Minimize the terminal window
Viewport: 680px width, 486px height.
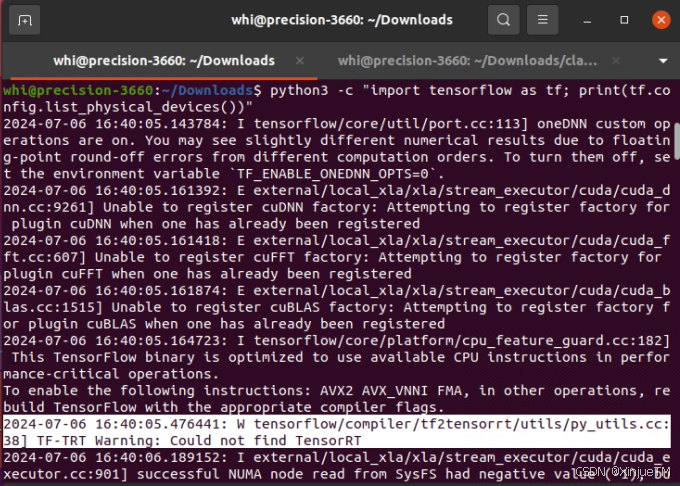click(587, 20)
